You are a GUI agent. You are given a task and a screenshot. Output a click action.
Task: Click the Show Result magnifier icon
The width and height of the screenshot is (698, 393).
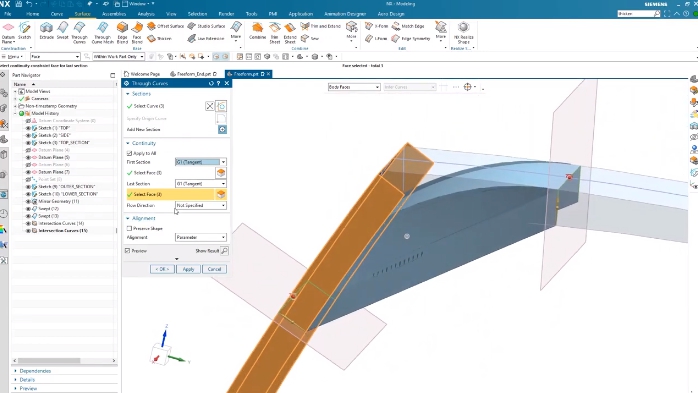pos(224,251)
